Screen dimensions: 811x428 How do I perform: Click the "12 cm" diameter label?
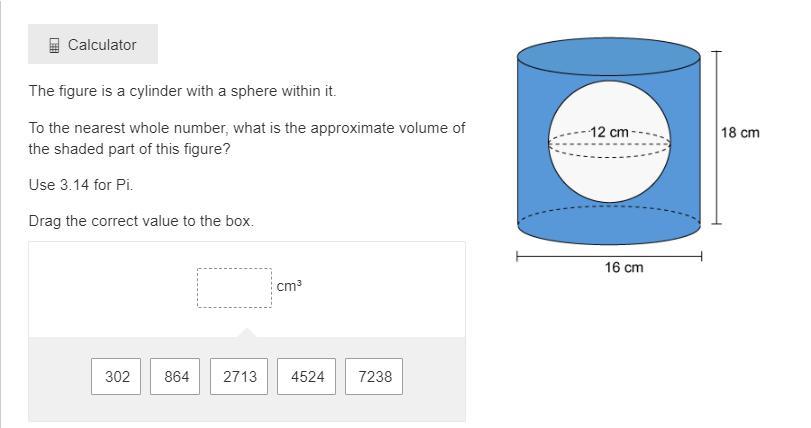(609, 132)
